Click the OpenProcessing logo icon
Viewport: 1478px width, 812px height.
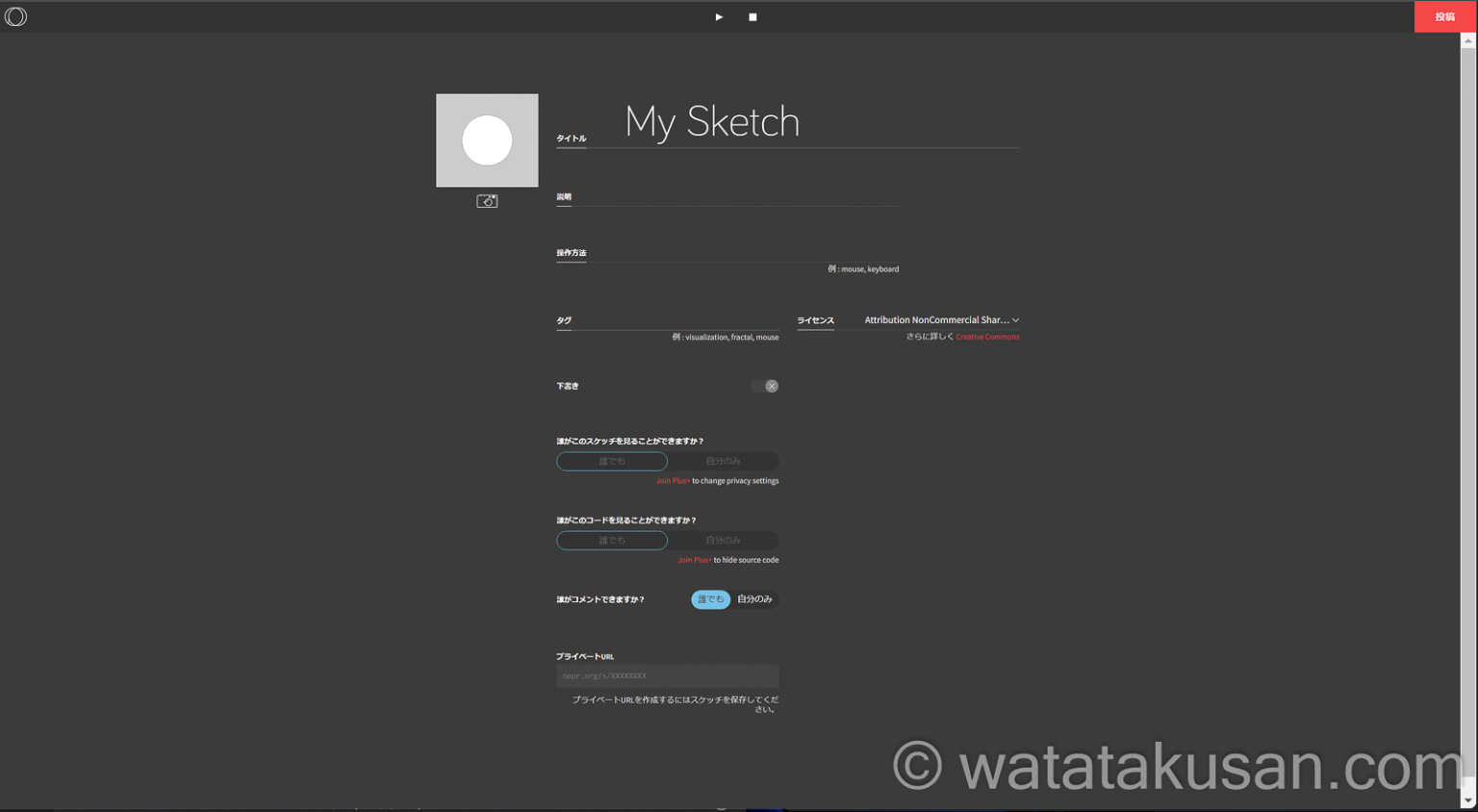click(x=16, y=16)
